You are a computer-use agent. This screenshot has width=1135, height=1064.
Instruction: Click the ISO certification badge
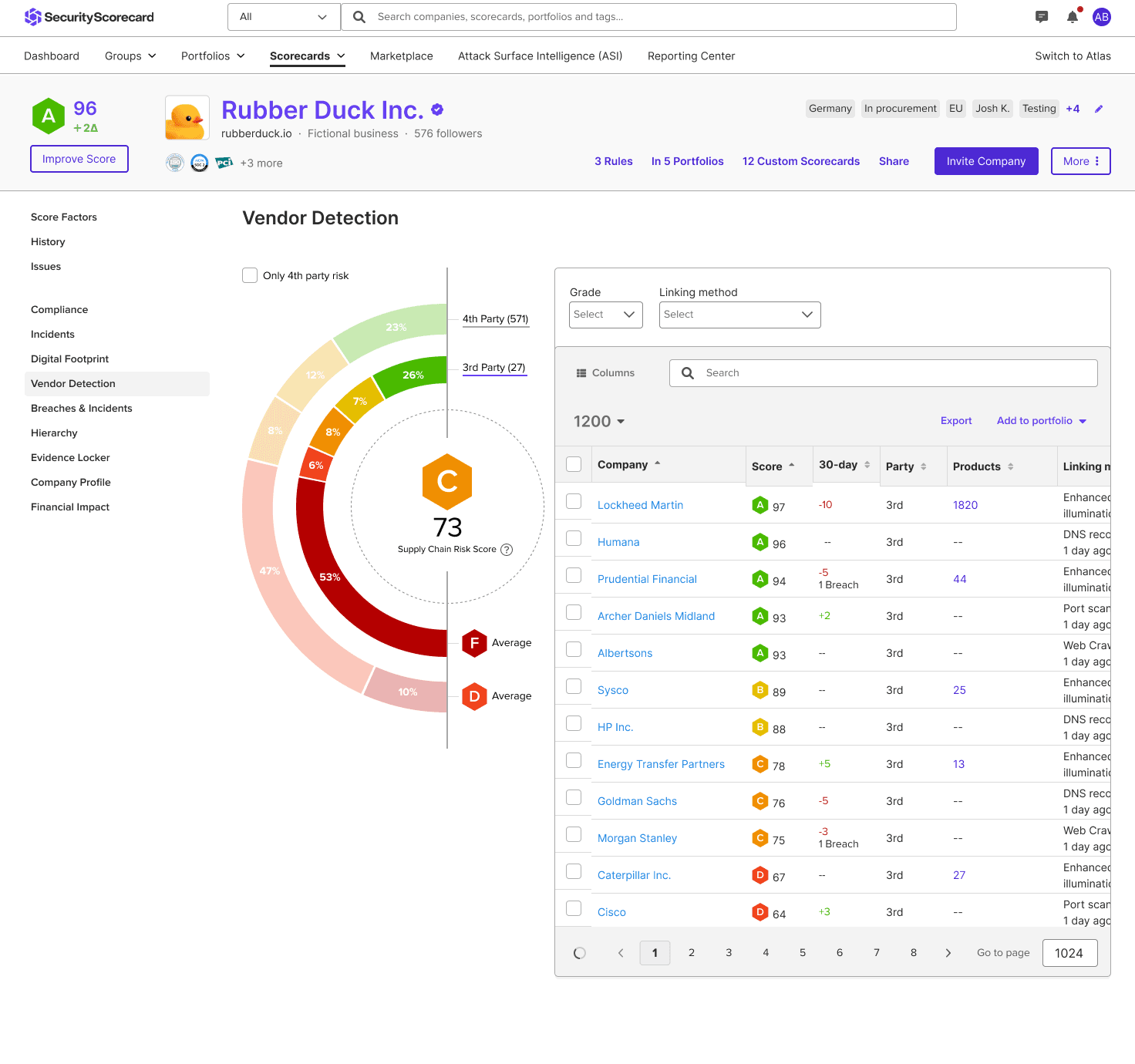point(175,163)
